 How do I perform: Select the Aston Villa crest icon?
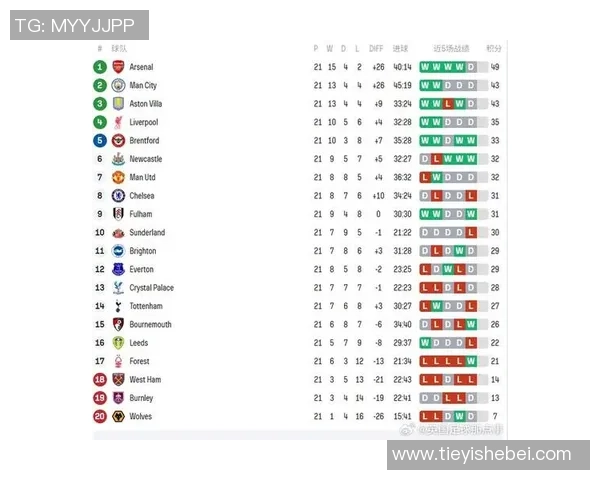pos(118,104)
